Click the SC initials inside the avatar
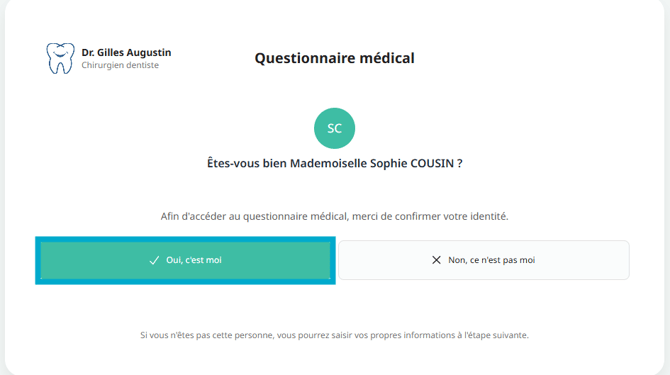670x375 pixels. [335, 128]
